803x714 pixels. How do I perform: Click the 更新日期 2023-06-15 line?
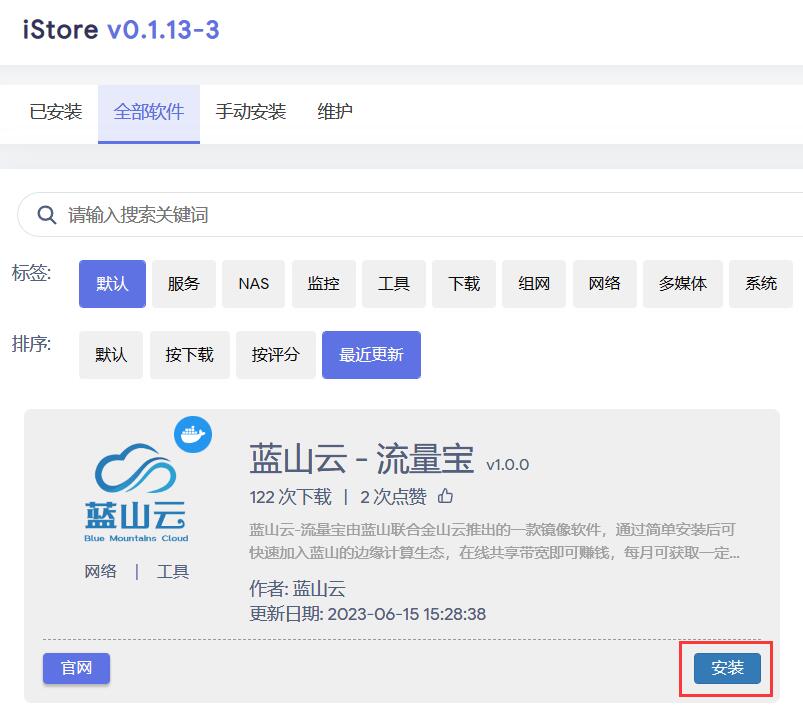click(368, 614)
